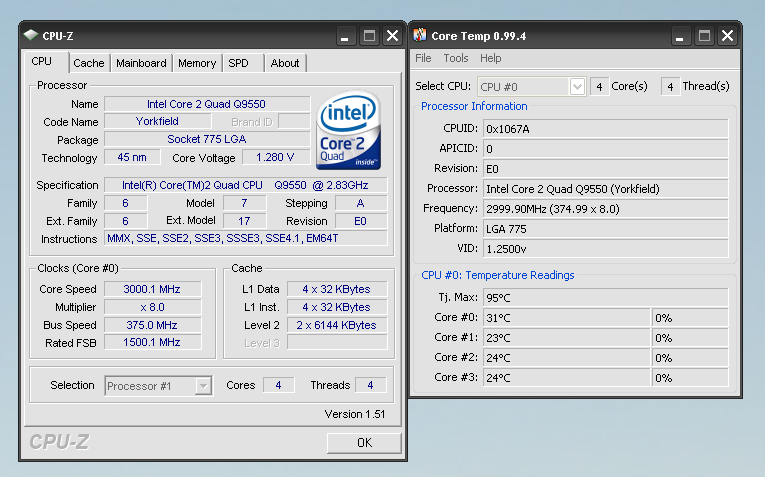Click the Core #2 temperature field
765x477 pixels.
pos(566,358)
